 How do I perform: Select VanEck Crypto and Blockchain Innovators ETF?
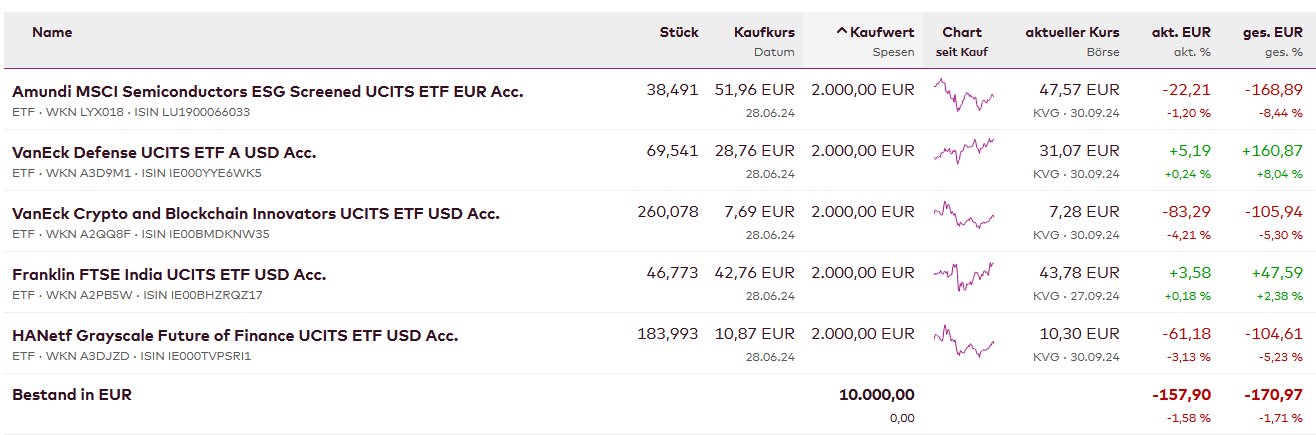(255, 214)
